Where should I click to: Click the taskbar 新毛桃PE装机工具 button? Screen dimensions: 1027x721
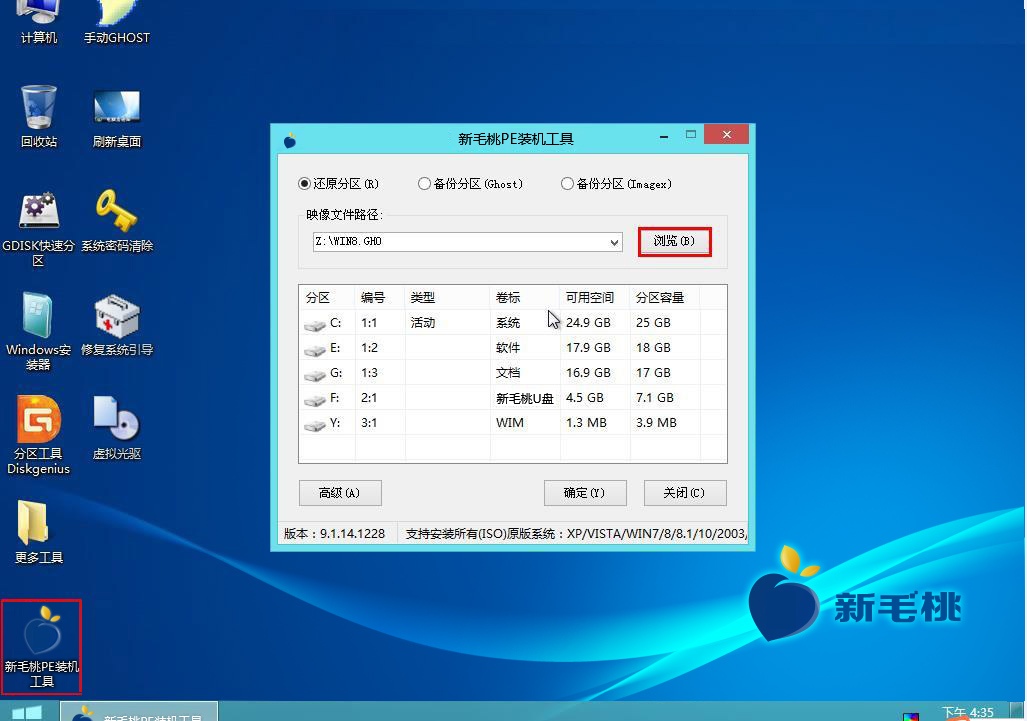click(x=139, y=712)
